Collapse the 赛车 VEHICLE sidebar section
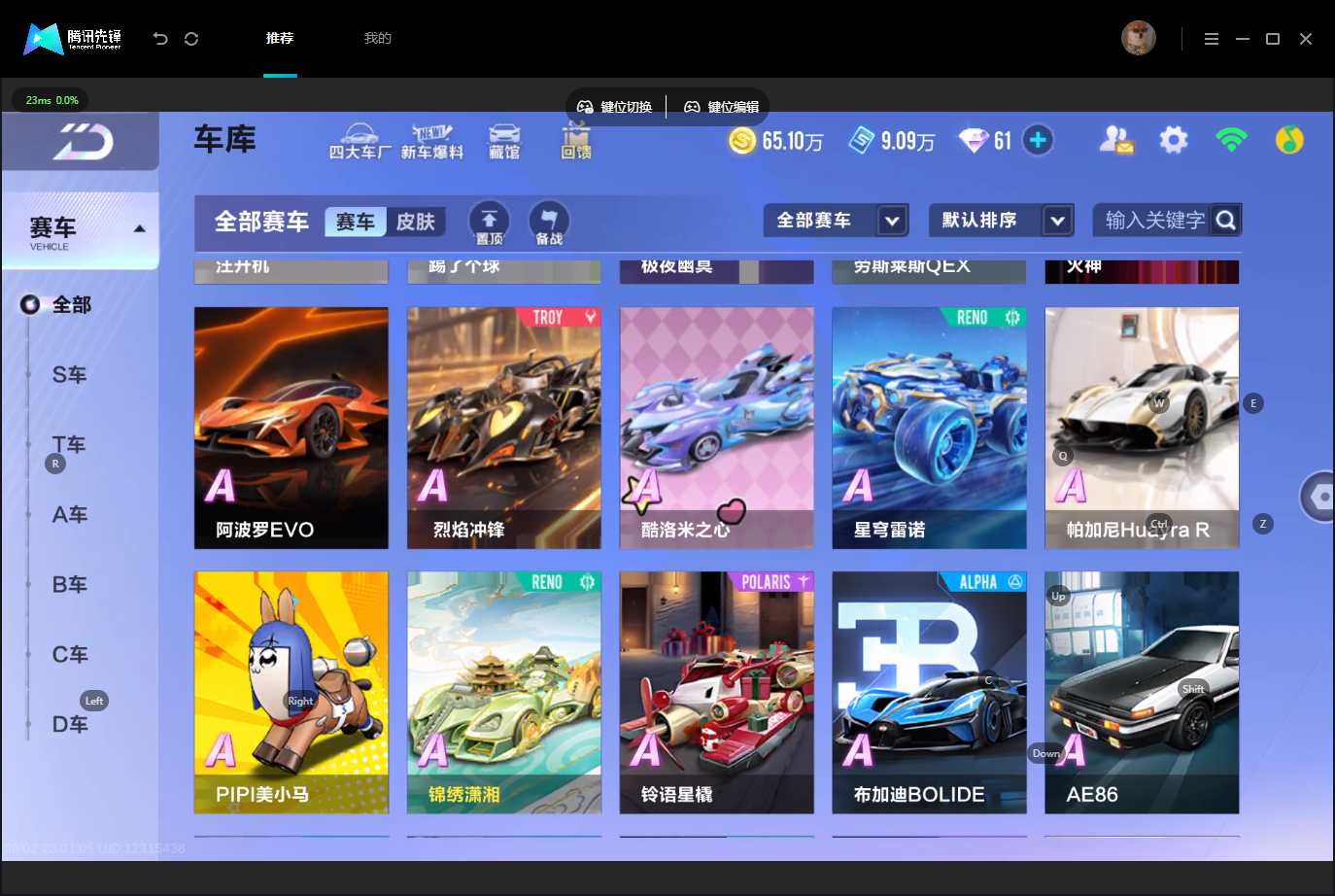The height and width of the screenshot is (896, 1335). tap(81, 230)
